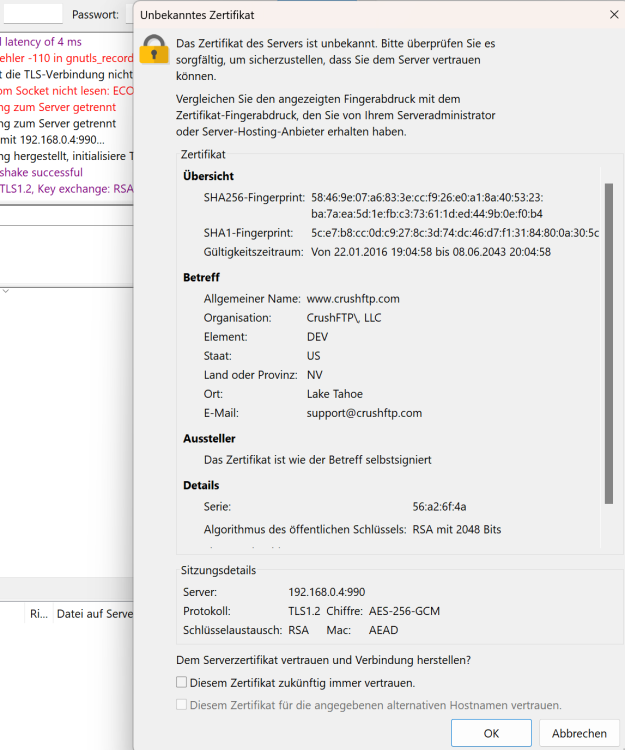625x750 pixels.
Task: Expand the collapse chevron below the log pane
Action: tap(6, 291)
